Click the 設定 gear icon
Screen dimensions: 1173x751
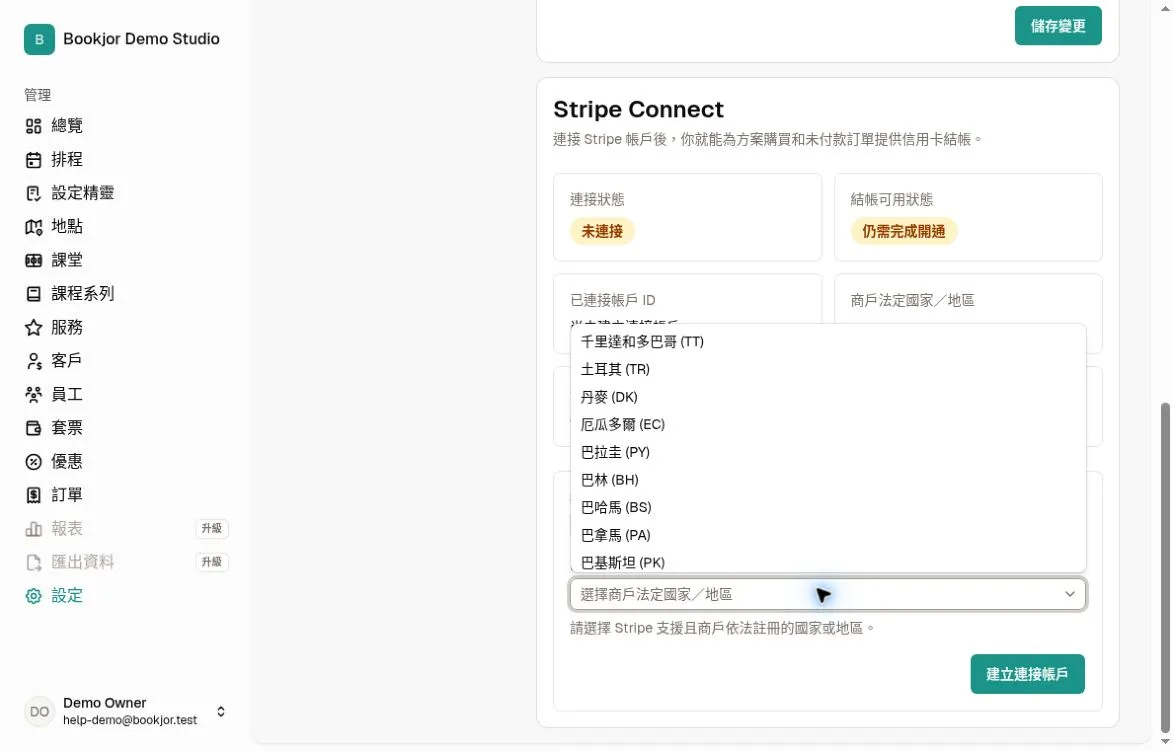(x=33, y=596)
